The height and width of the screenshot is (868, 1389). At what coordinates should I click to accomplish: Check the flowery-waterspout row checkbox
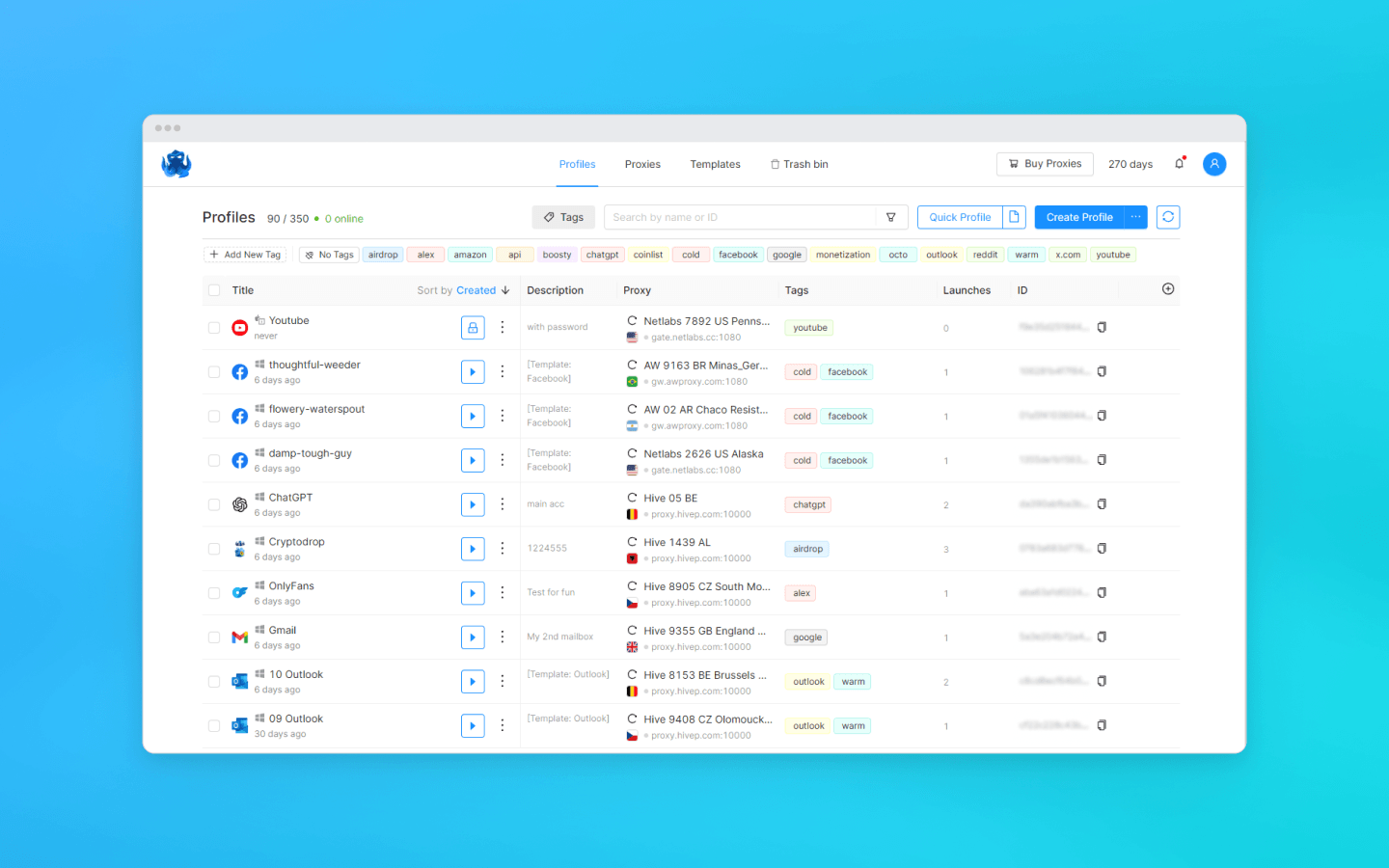pos(214,417)
